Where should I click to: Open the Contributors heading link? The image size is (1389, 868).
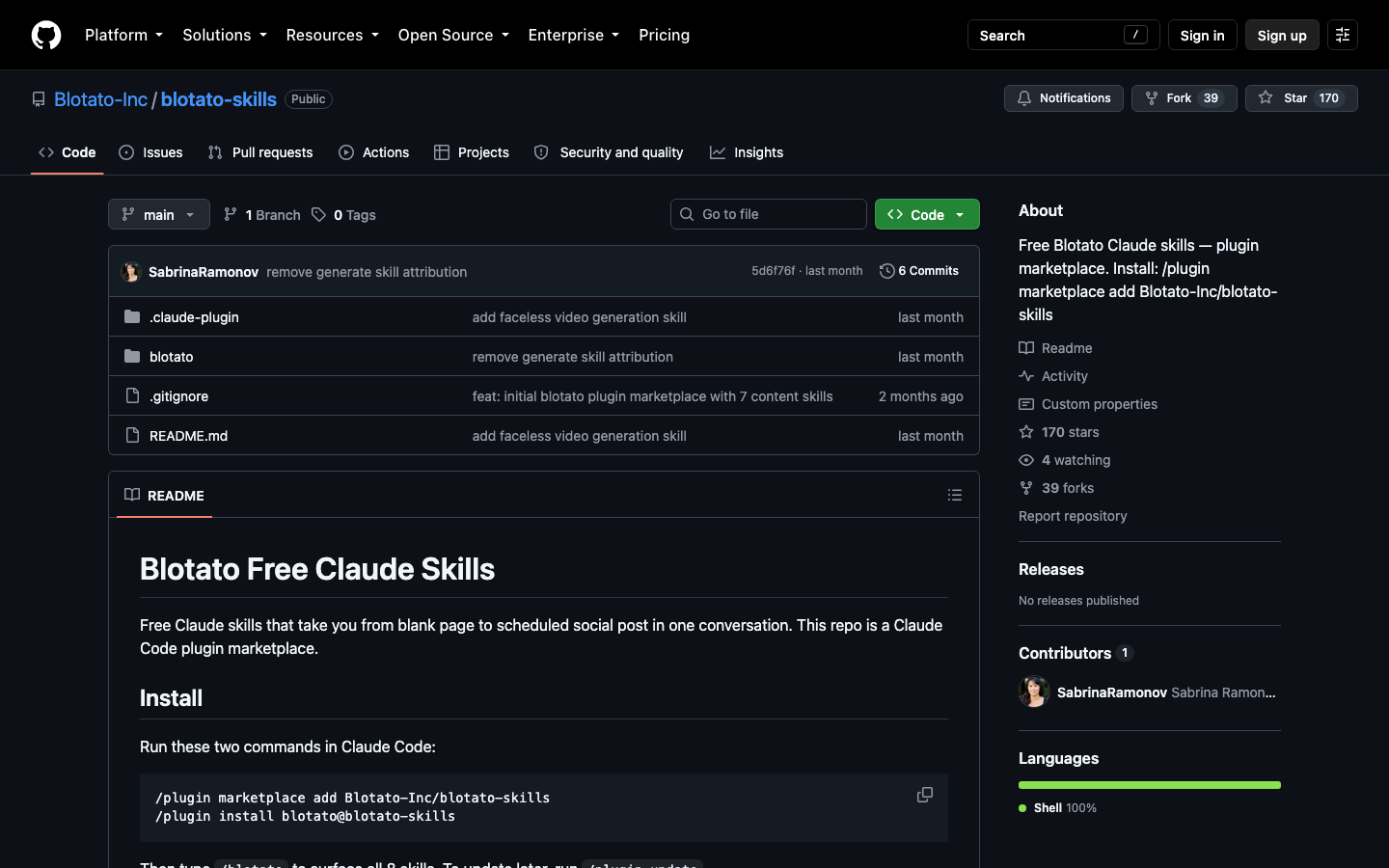tap(1075, 653)
